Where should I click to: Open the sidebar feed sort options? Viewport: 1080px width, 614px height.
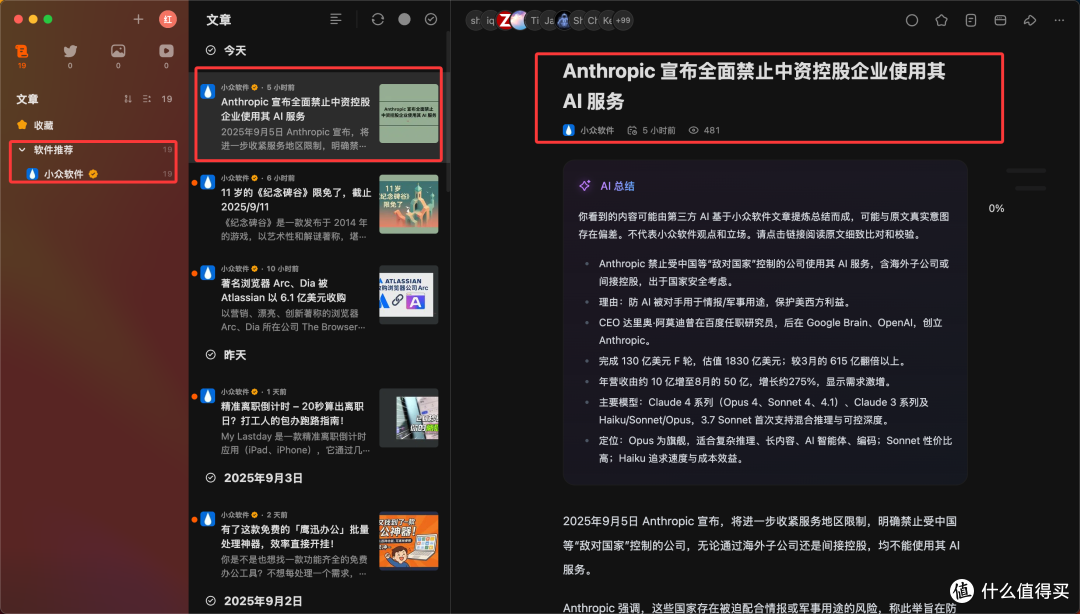pos(127,99)
